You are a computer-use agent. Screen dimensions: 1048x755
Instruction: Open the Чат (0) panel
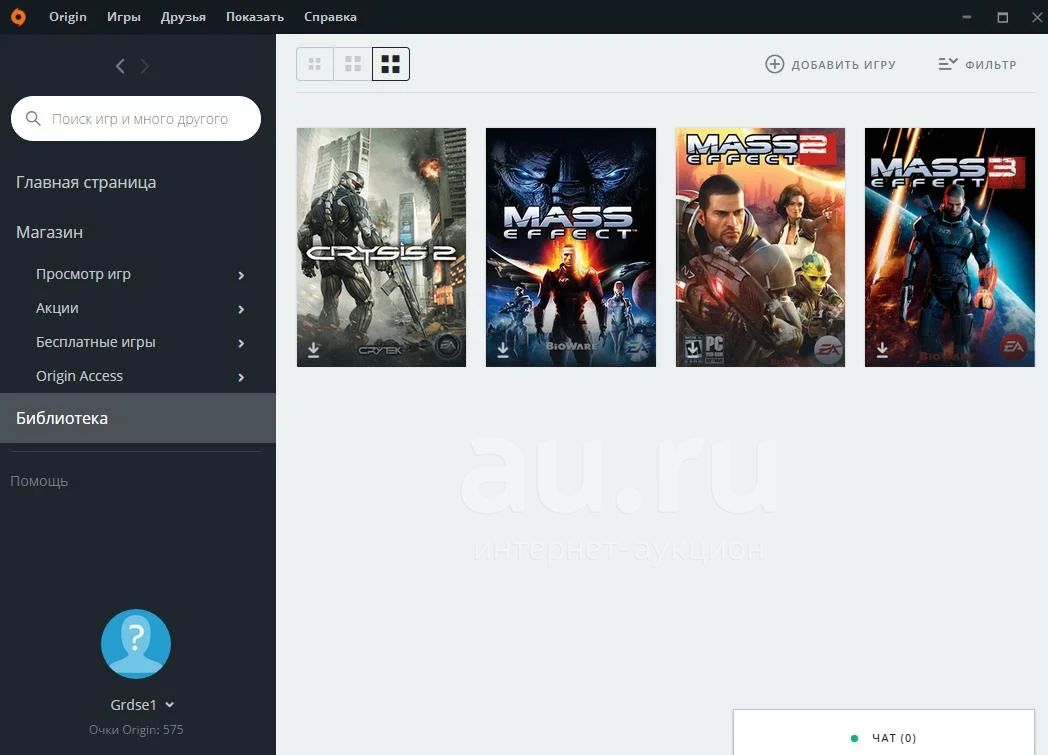884,732
